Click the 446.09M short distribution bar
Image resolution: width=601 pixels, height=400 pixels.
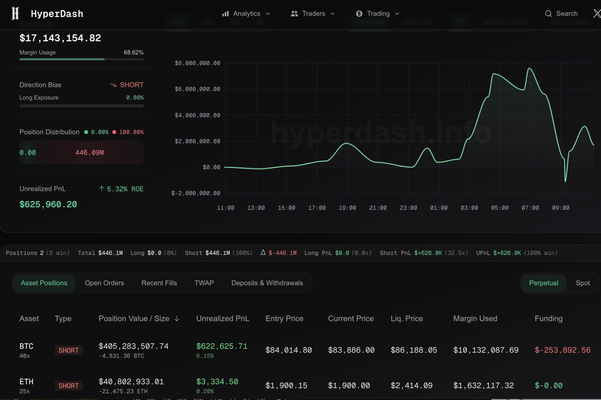[90, 152]
